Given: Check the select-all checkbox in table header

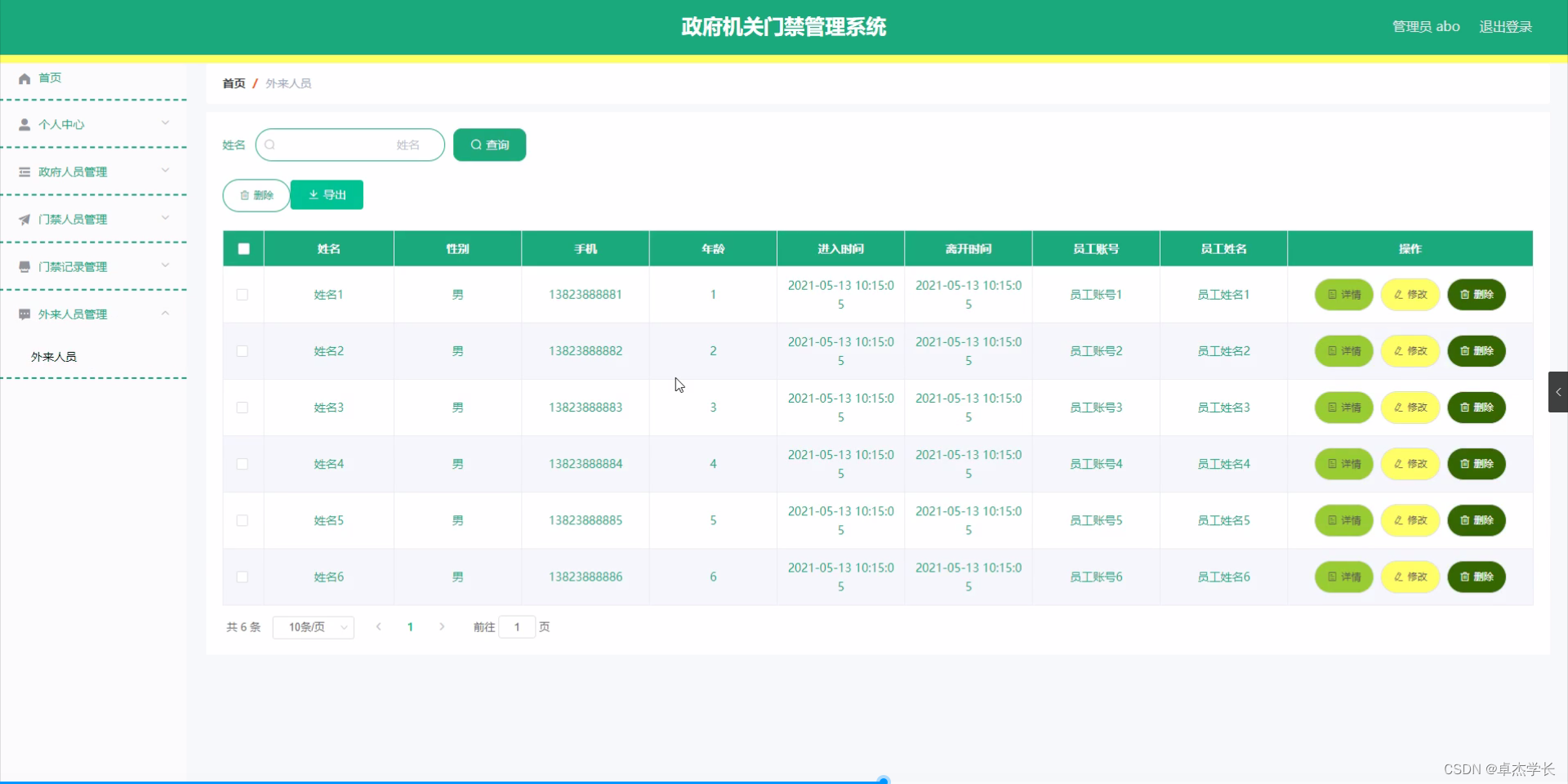Looking at the screenshot, I should point(243,248).
